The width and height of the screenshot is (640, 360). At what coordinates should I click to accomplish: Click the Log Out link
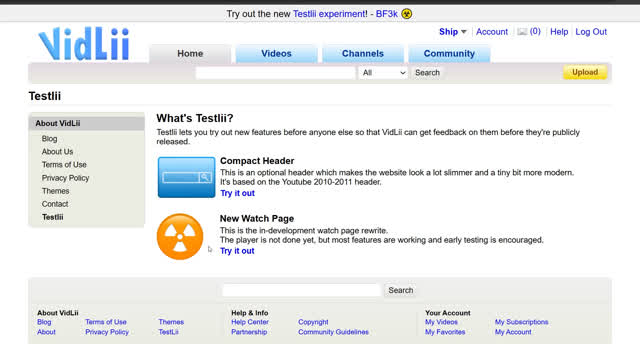(591, 32)
